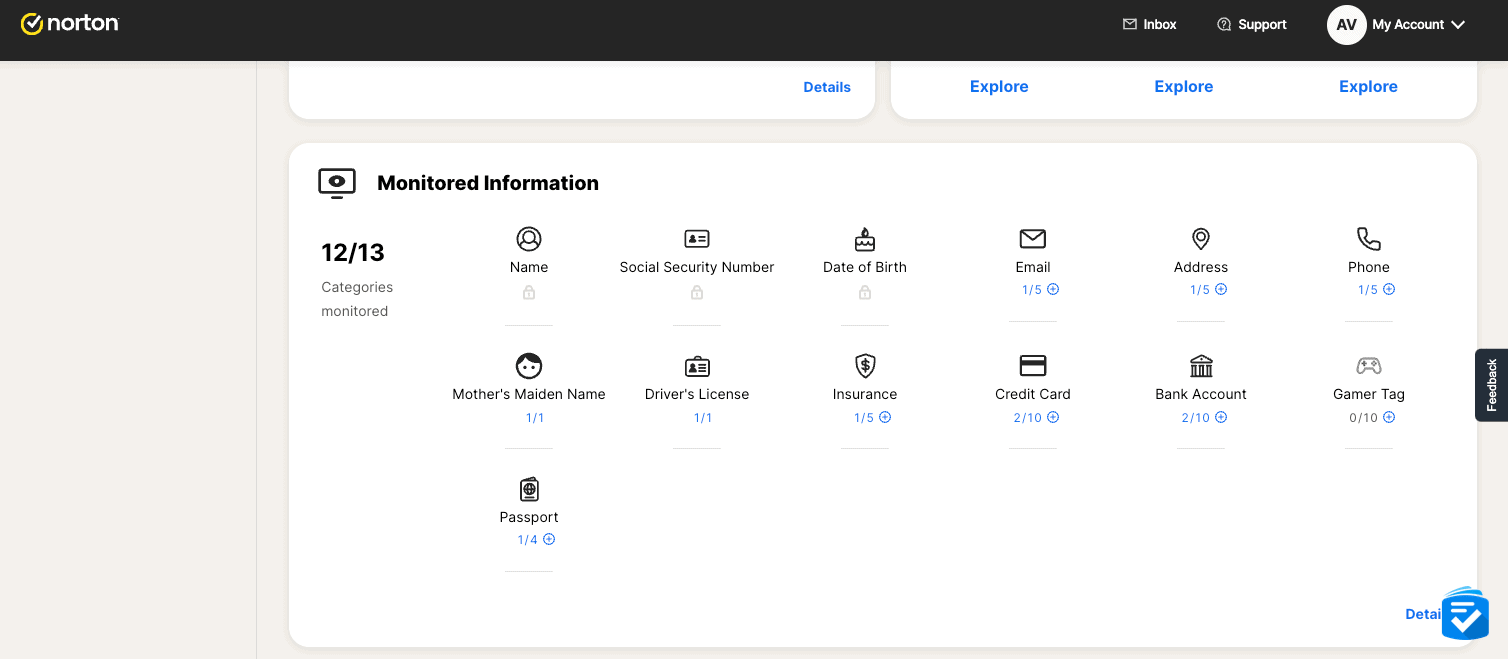Click the Email 1/5 count
This screenshot has height=659, width=1508.
coord(1031,290)
